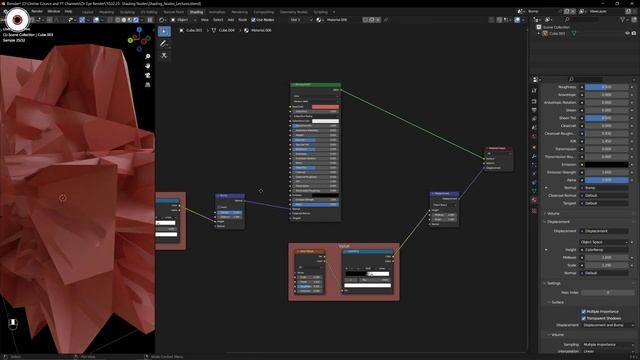Open node editor Add menu
This screenshot has height=360, width=640.
[x=231, y=20]
